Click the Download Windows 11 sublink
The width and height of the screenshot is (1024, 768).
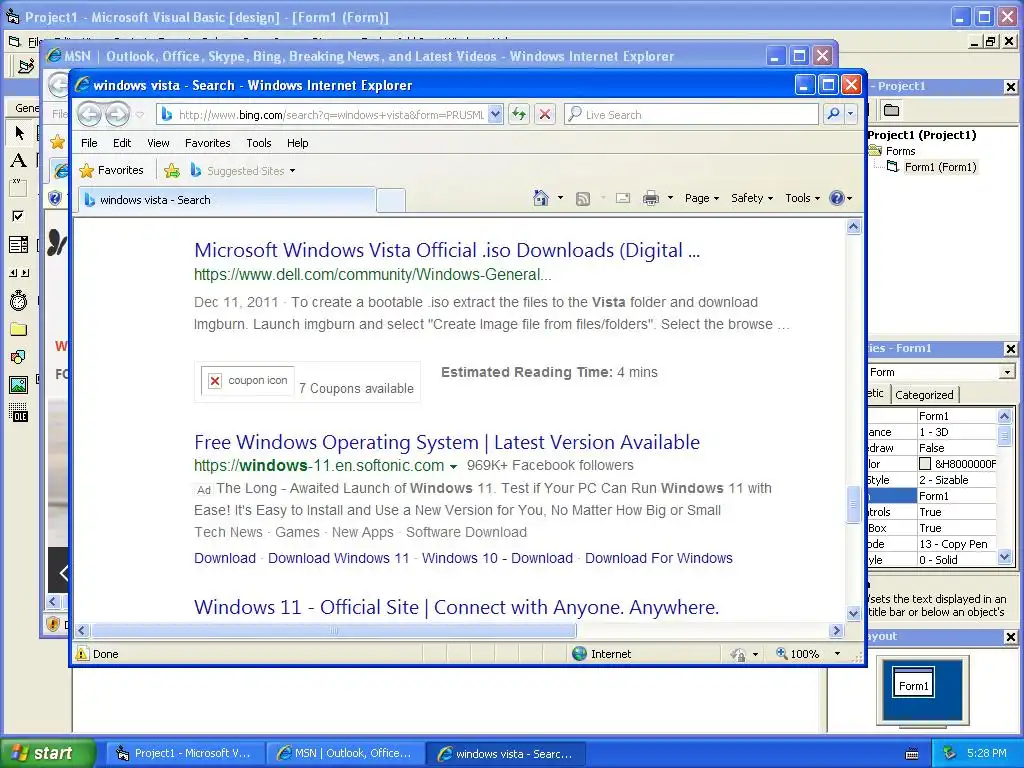pyautogui.click(x=338, y=558)
